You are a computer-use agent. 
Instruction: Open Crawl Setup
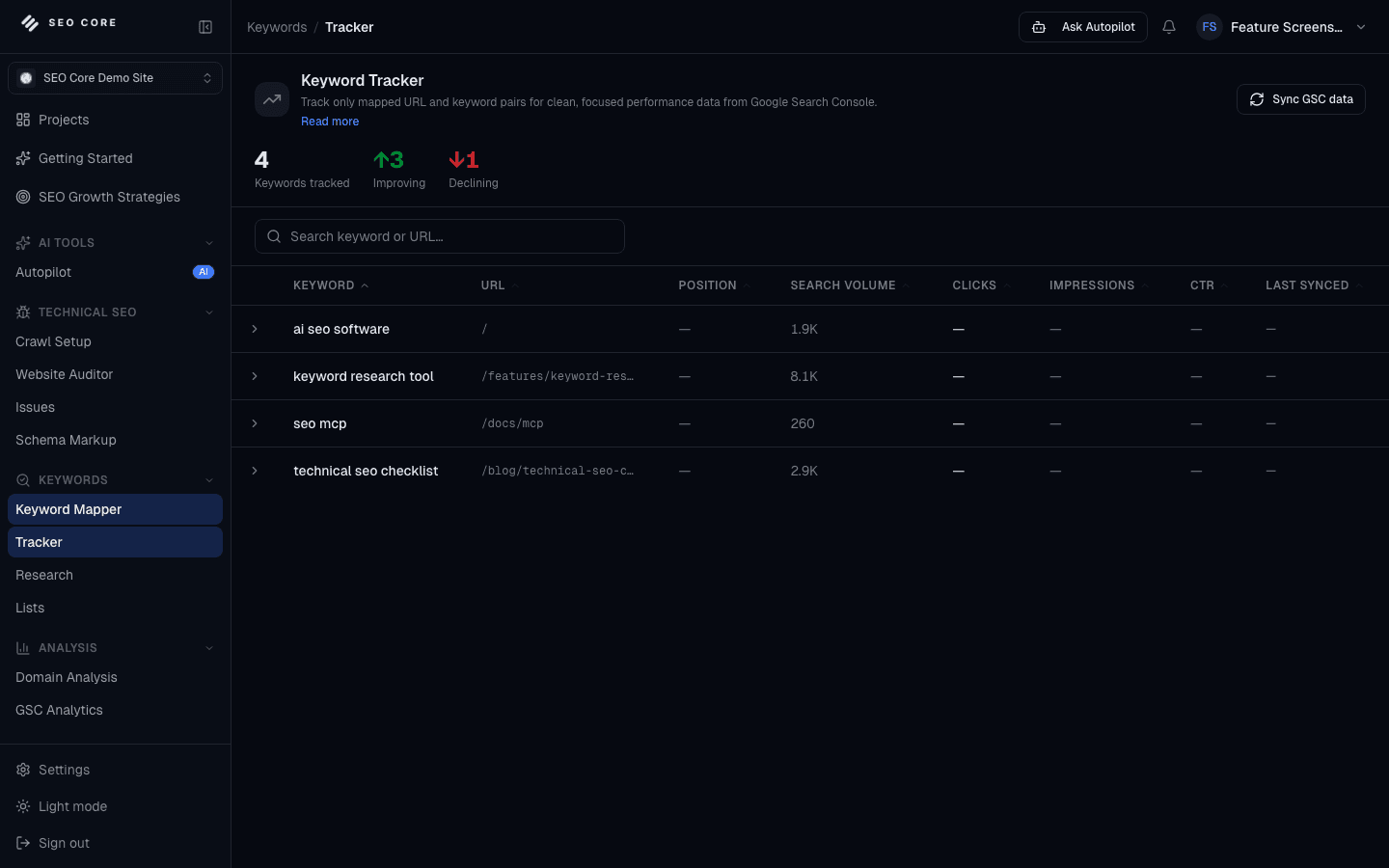coord(116,341)
